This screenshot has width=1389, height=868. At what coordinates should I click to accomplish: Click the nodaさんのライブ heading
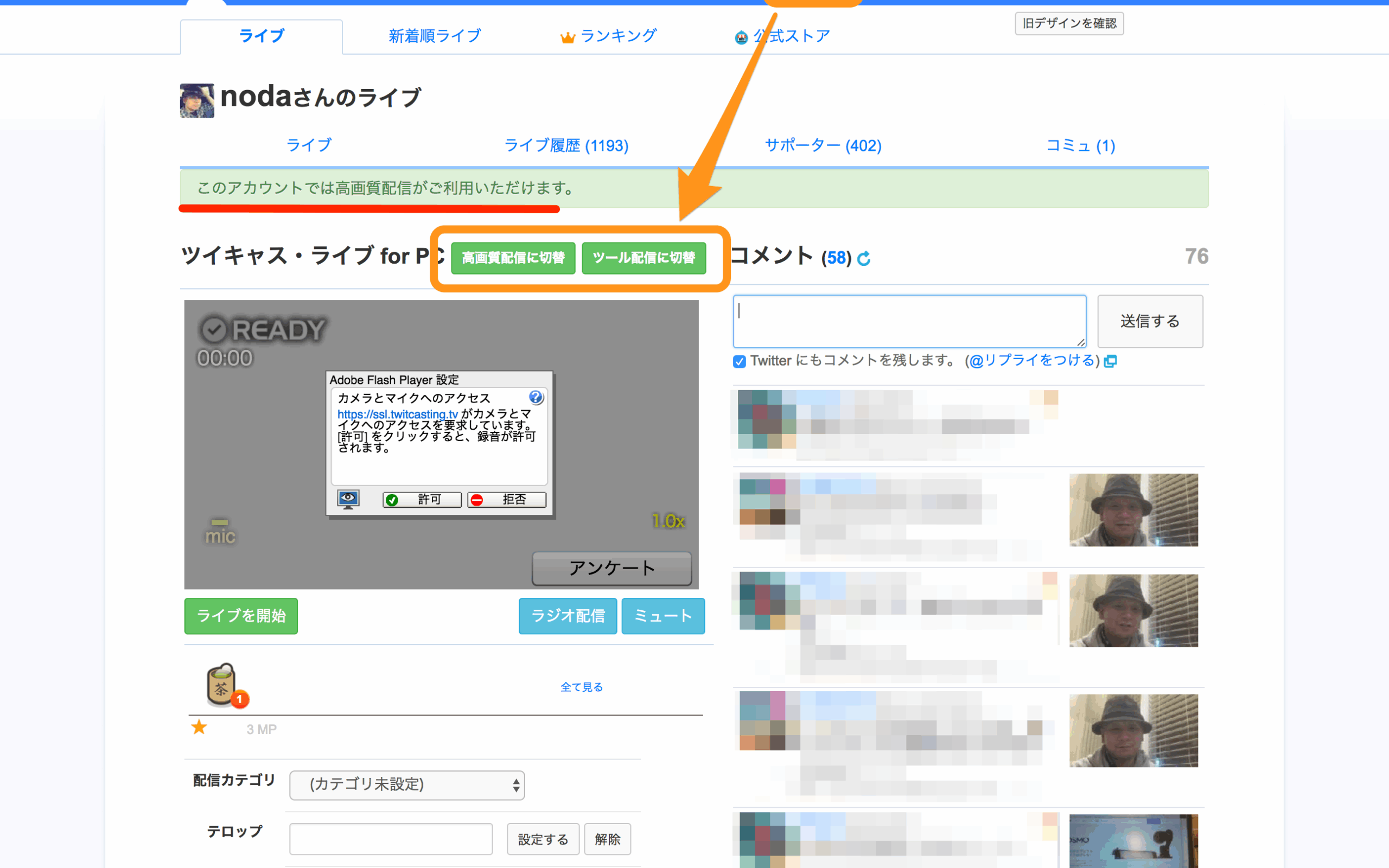click(321, 98)
